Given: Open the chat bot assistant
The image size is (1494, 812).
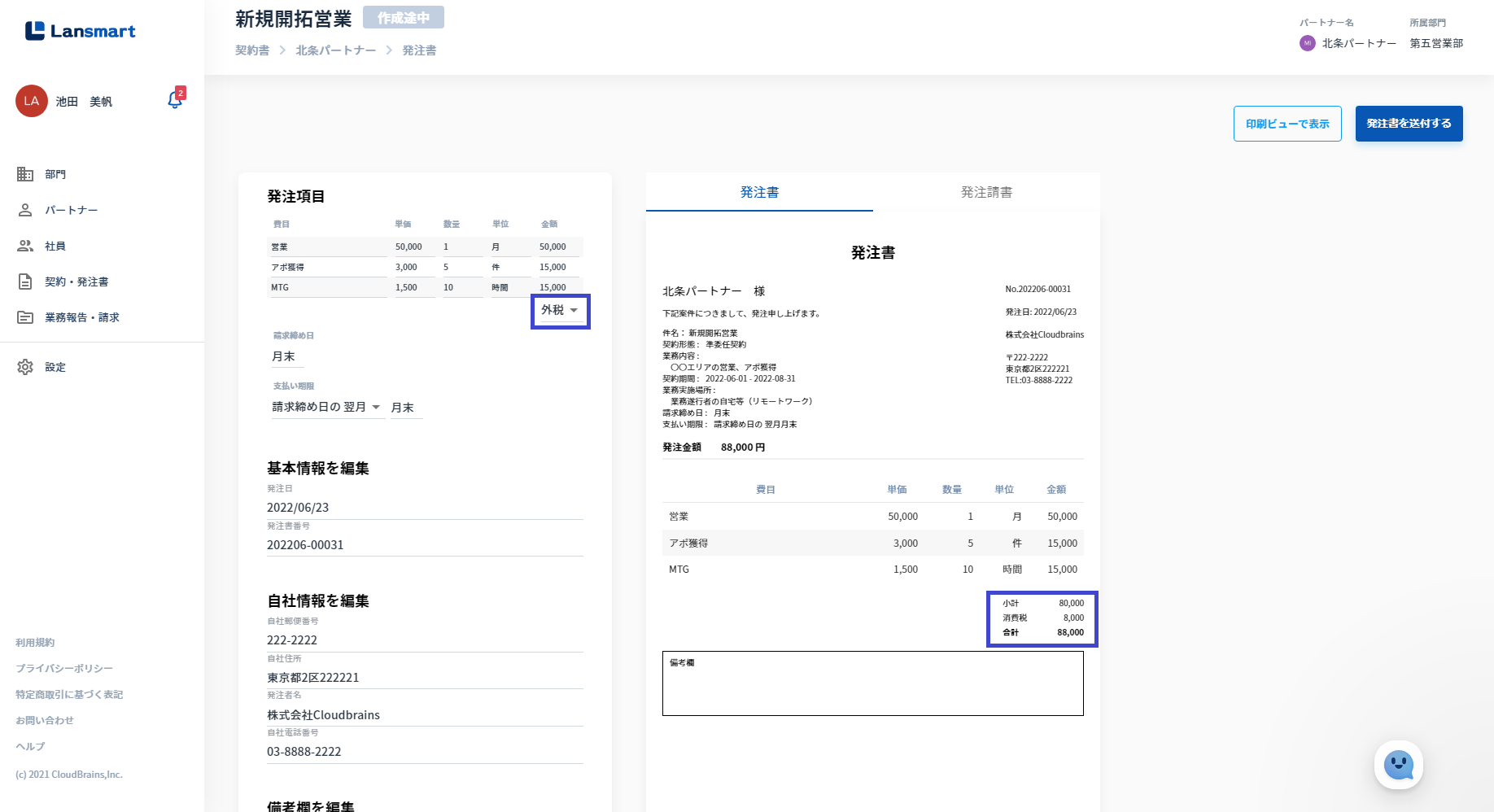Looking at the screenshot, I should [x=1399, y=765].
